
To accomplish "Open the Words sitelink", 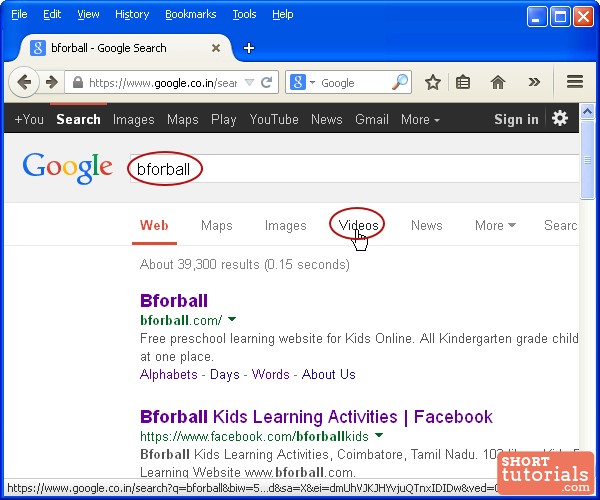I will pyautogui.click(x=271, y=374).
